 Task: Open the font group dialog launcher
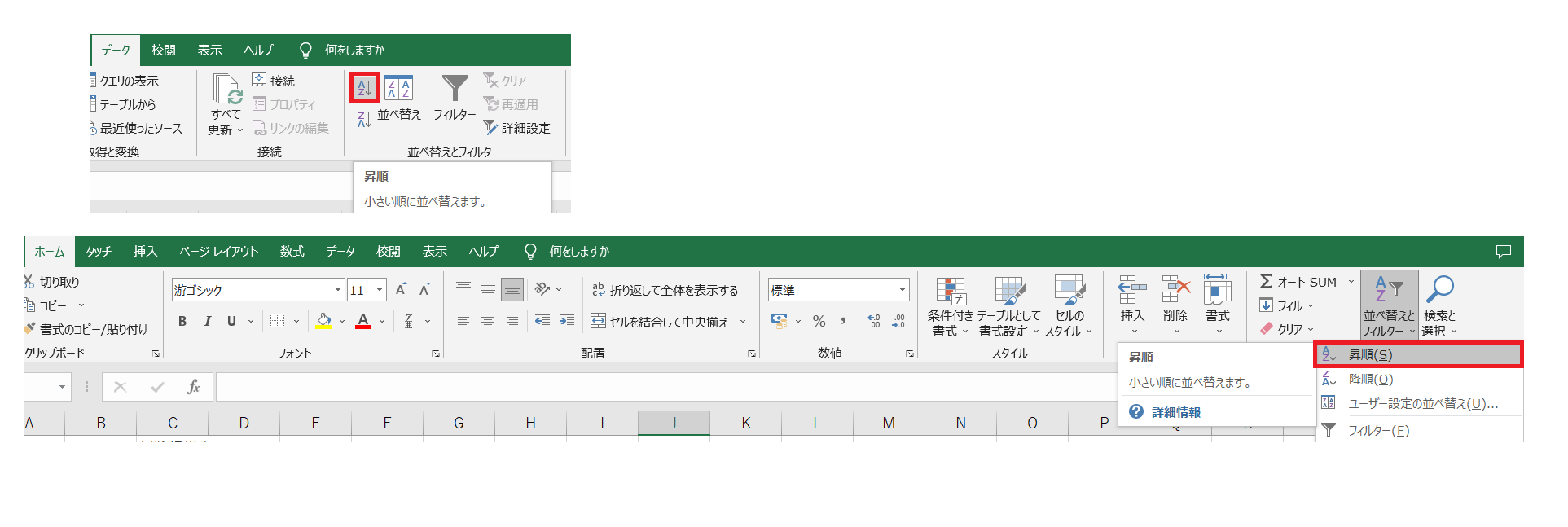436,354
